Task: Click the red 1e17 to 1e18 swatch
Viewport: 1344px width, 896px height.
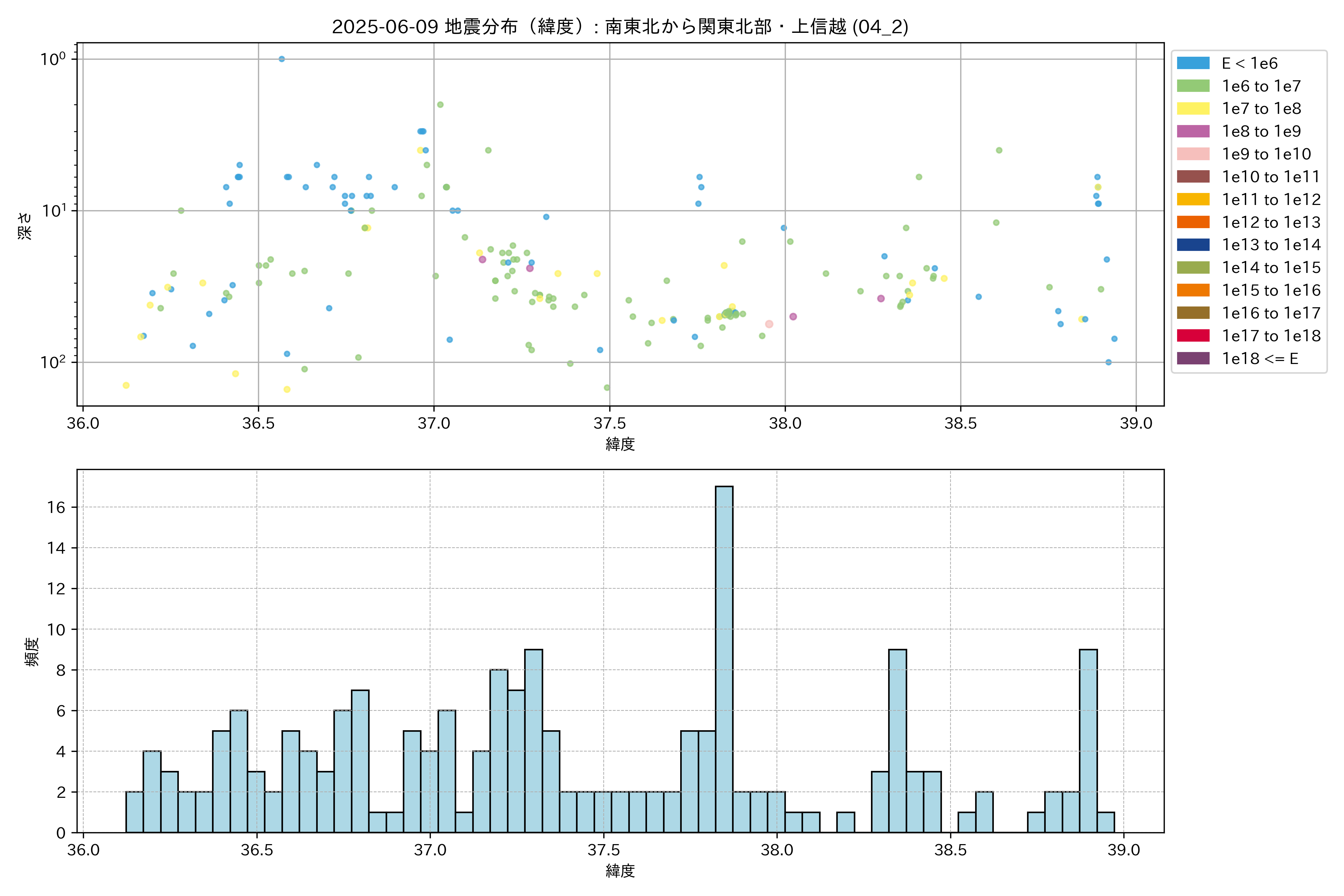Action: 1192,335
